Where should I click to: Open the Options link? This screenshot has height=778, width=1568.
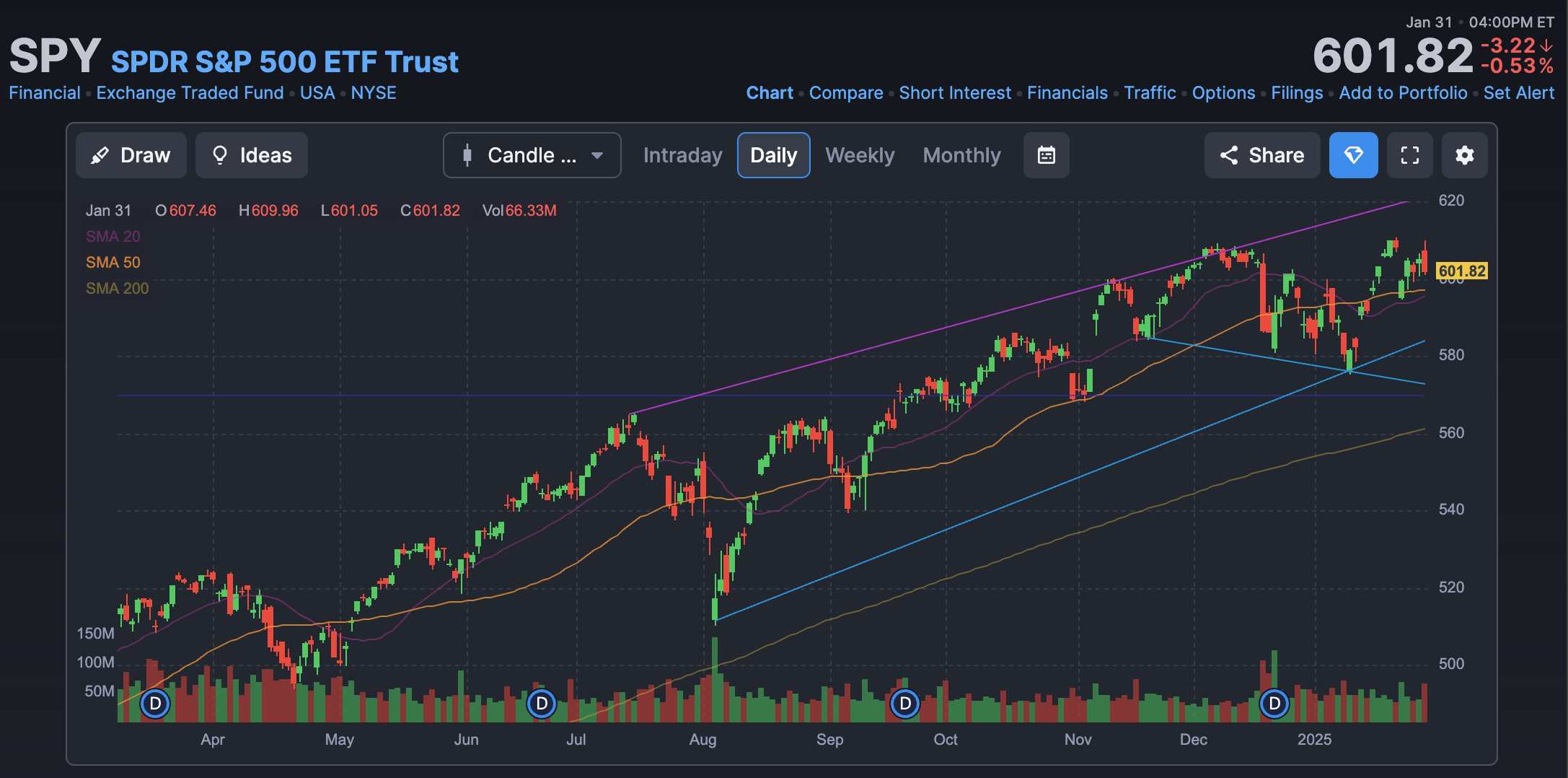coord(1223,93)
